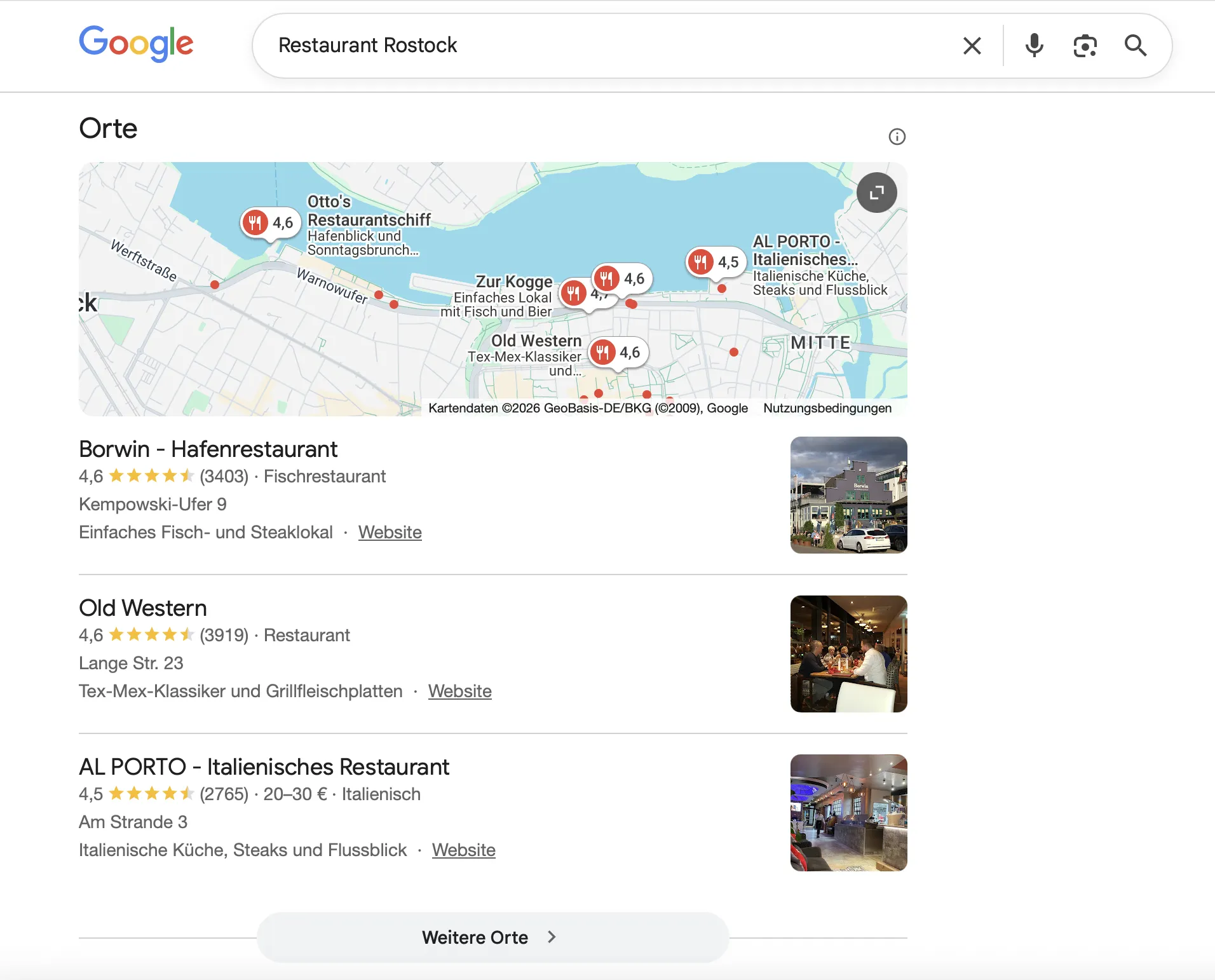Submit search with magnifying glass icon
The image size is (1215, 980).
click(x=1135, y=46)
